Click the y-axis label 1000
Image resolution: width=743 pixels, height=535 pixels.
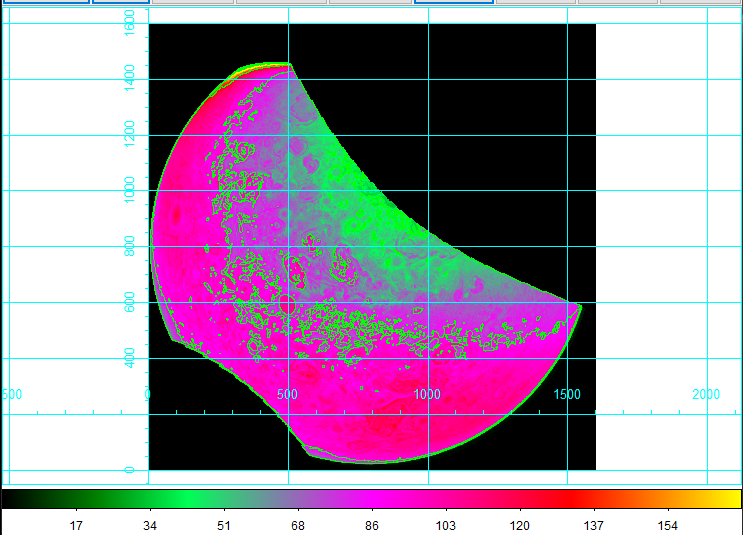coord(129,190)
